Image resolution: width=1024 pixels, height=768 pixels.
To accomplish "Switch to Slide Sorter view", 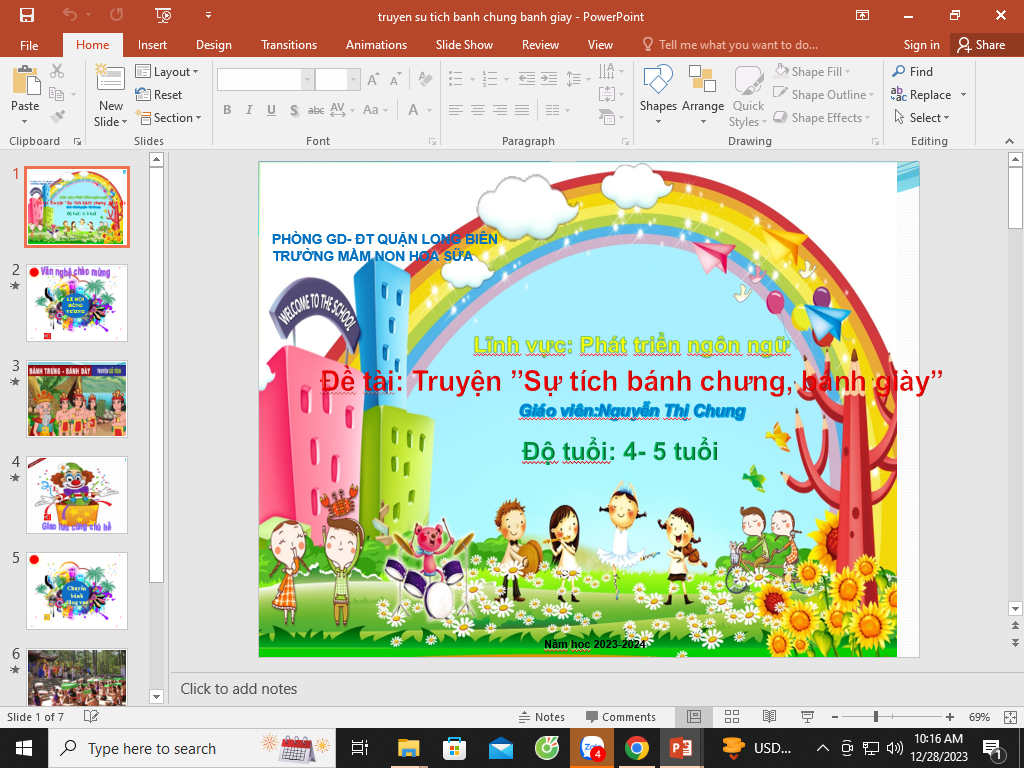I will click(x=731, y=717).
